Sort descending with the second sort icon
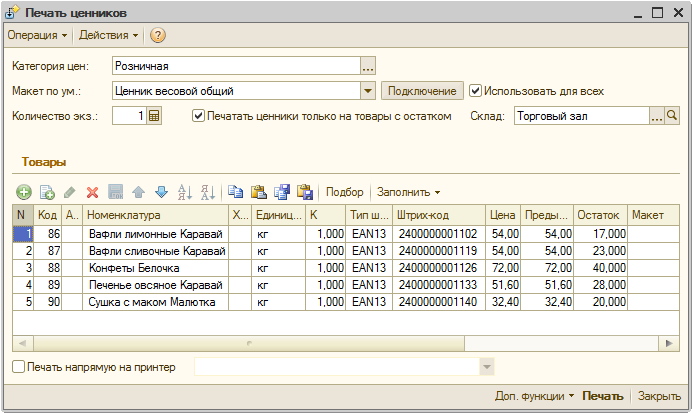The width and height of the screenshot is (692, 413). [207, 192]
